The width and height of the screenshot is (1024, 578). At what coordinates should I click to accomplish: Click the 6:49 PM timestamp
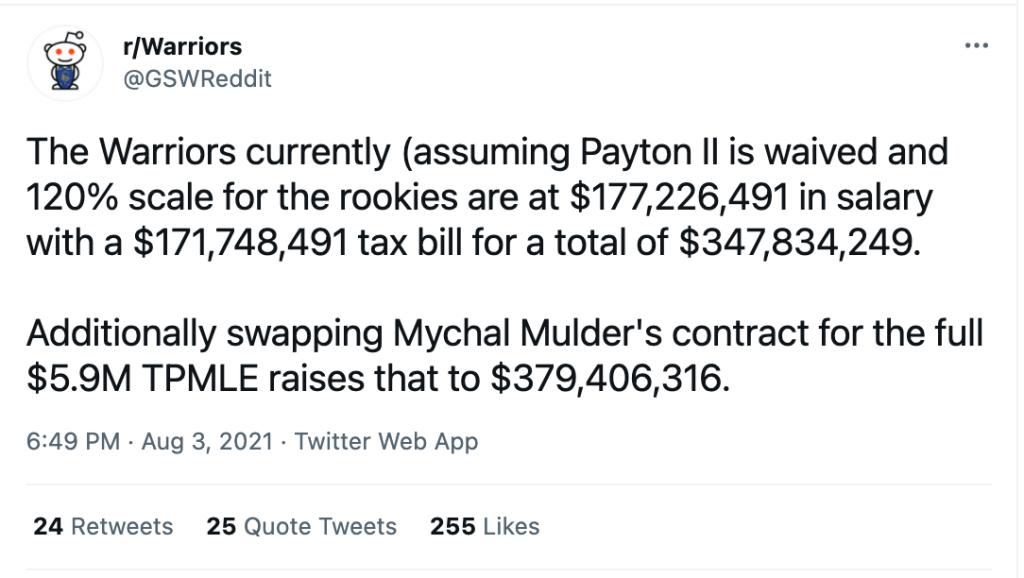point(76,441)
